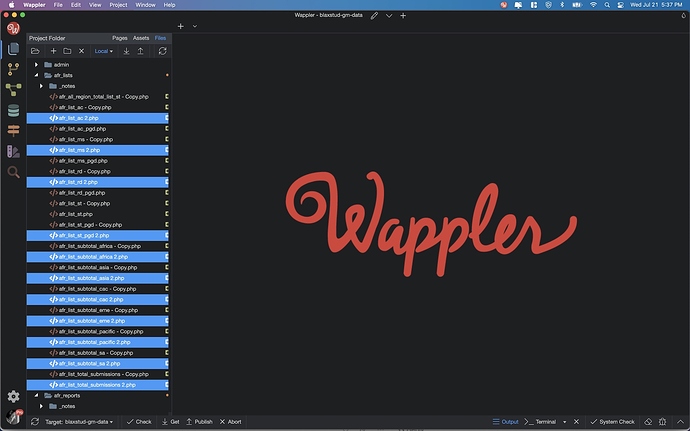Open the Search magnifier in sidebar

[x=13, y=172]
